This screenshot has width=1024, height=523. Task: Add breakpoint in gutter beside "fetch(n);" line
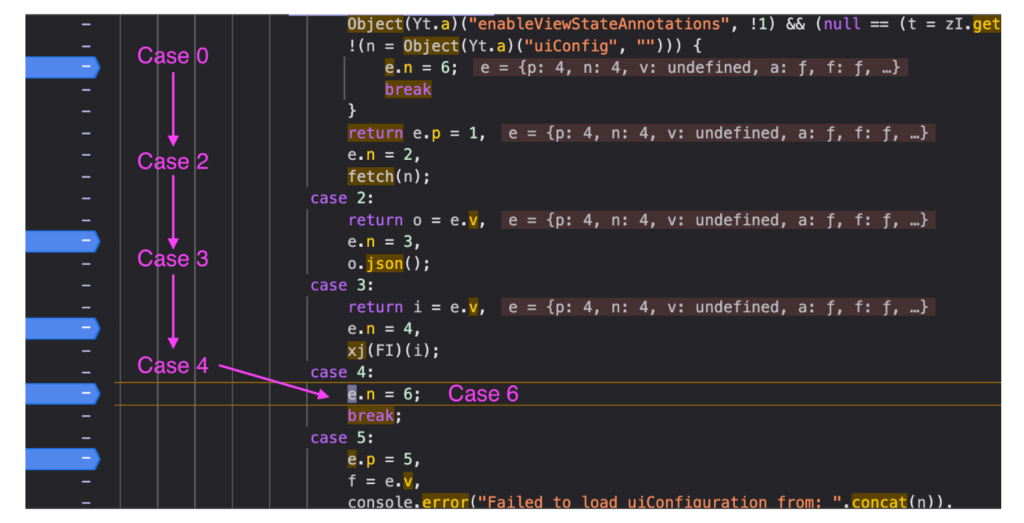(x=86, y=176)
